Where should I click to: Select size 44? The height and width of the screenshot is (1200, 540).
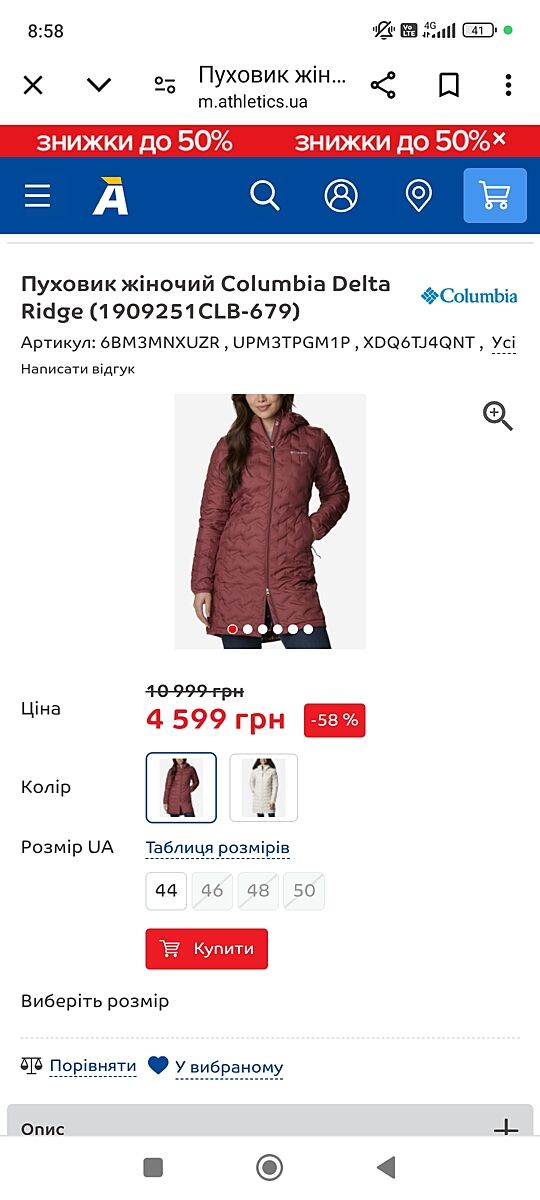coord(166,891)
